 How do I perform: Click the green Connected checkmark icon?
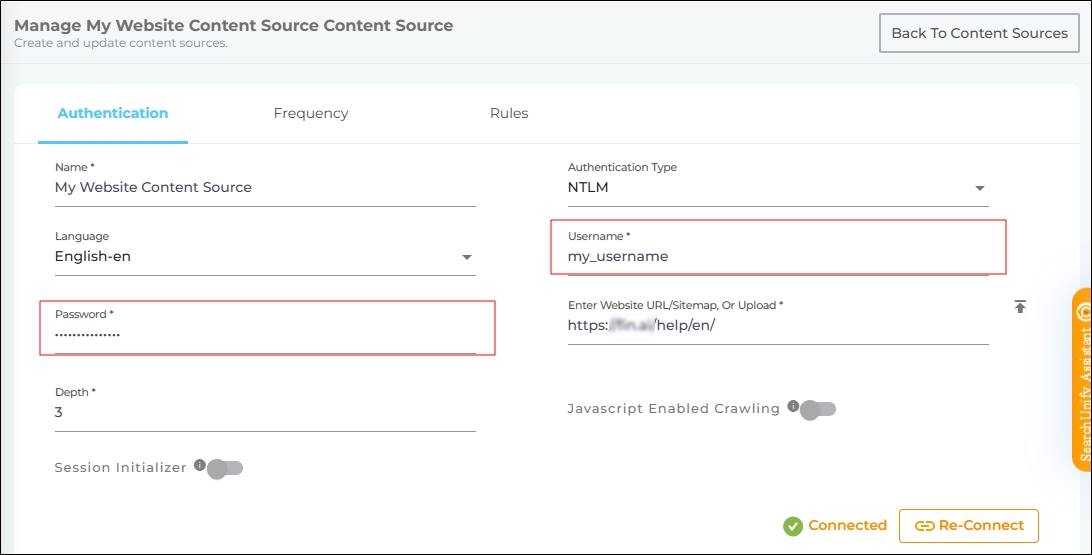[793, 526]
